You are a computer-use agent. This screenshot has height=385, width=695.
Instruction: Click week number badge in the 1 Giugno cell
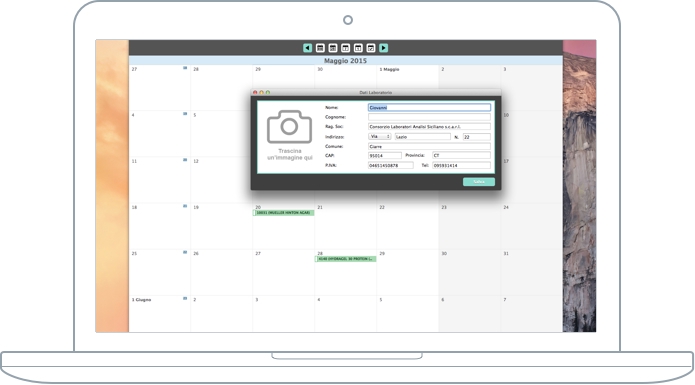click(185, 298)
